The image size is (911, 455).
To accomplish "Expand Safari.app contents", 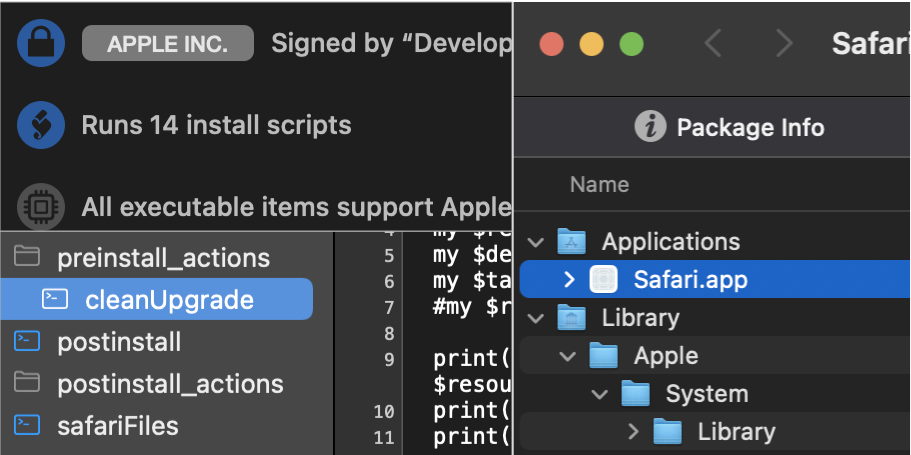I will click(569, 280).
